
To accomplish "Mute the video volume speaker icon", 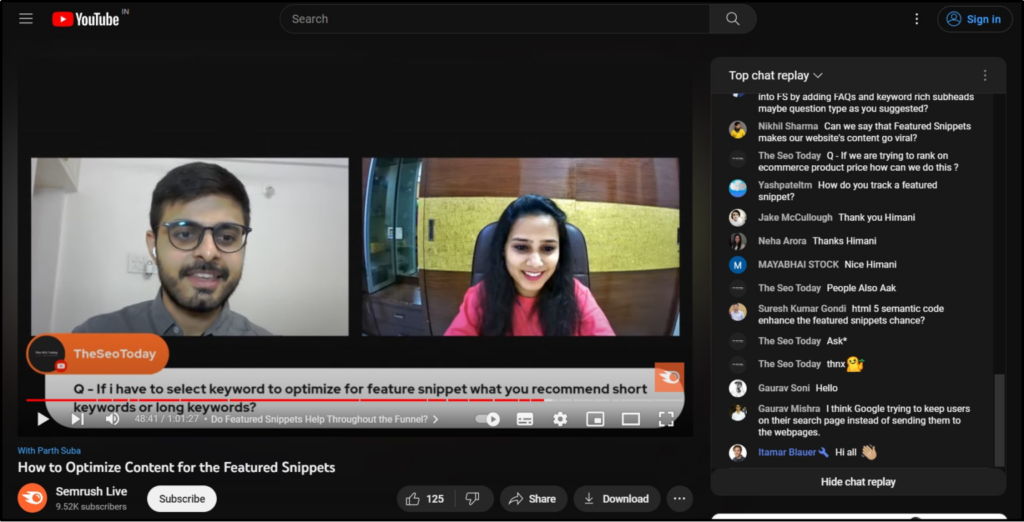I will click(x=112, y=419).
